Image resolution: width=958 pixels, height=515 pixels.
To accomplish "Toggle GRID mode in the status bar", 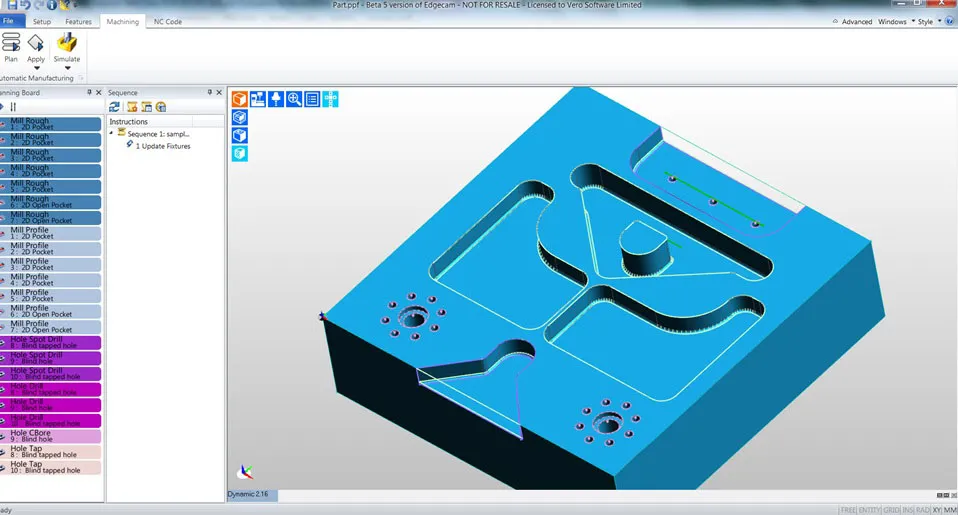I will point(891,509).
